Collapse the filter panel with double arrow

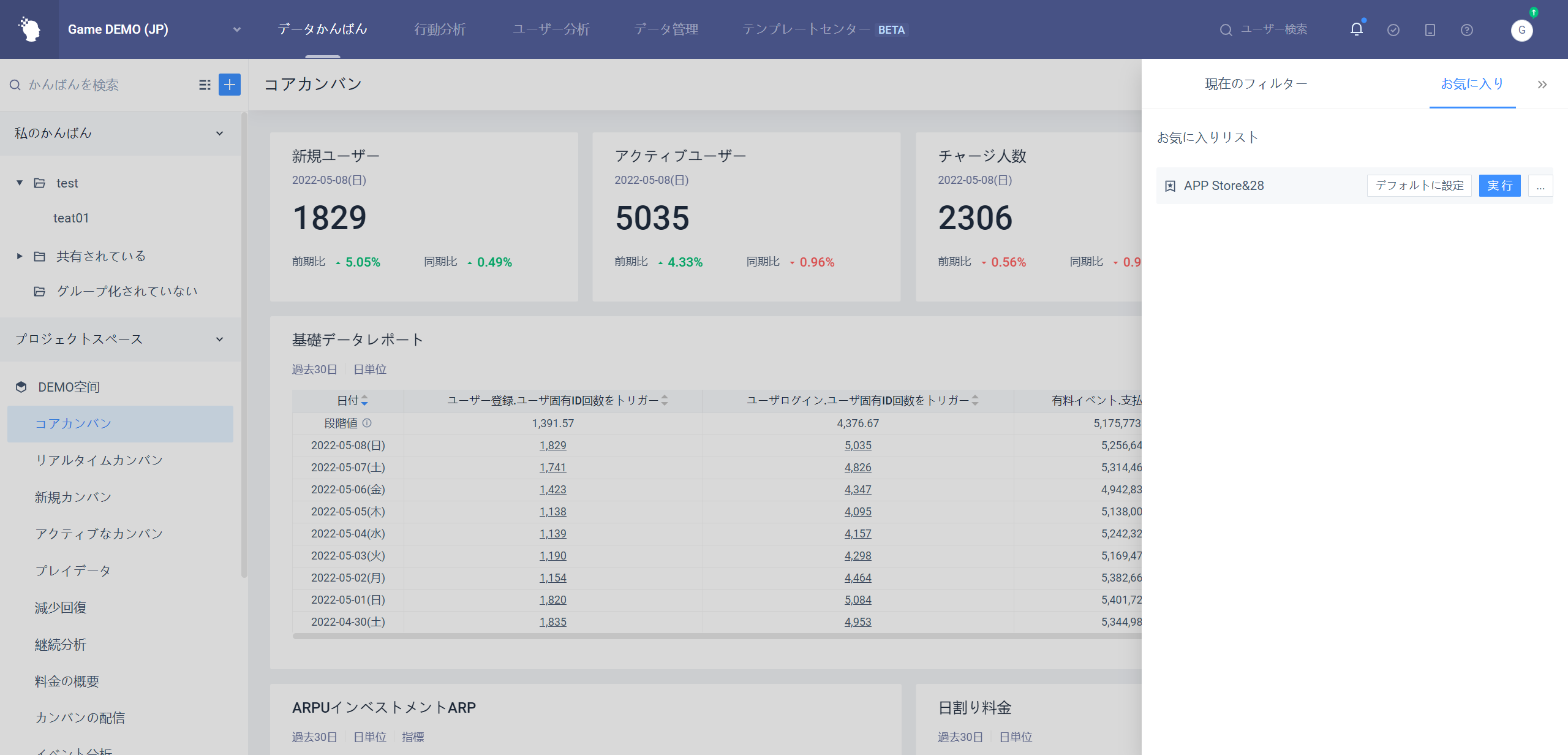(1542, 85)
